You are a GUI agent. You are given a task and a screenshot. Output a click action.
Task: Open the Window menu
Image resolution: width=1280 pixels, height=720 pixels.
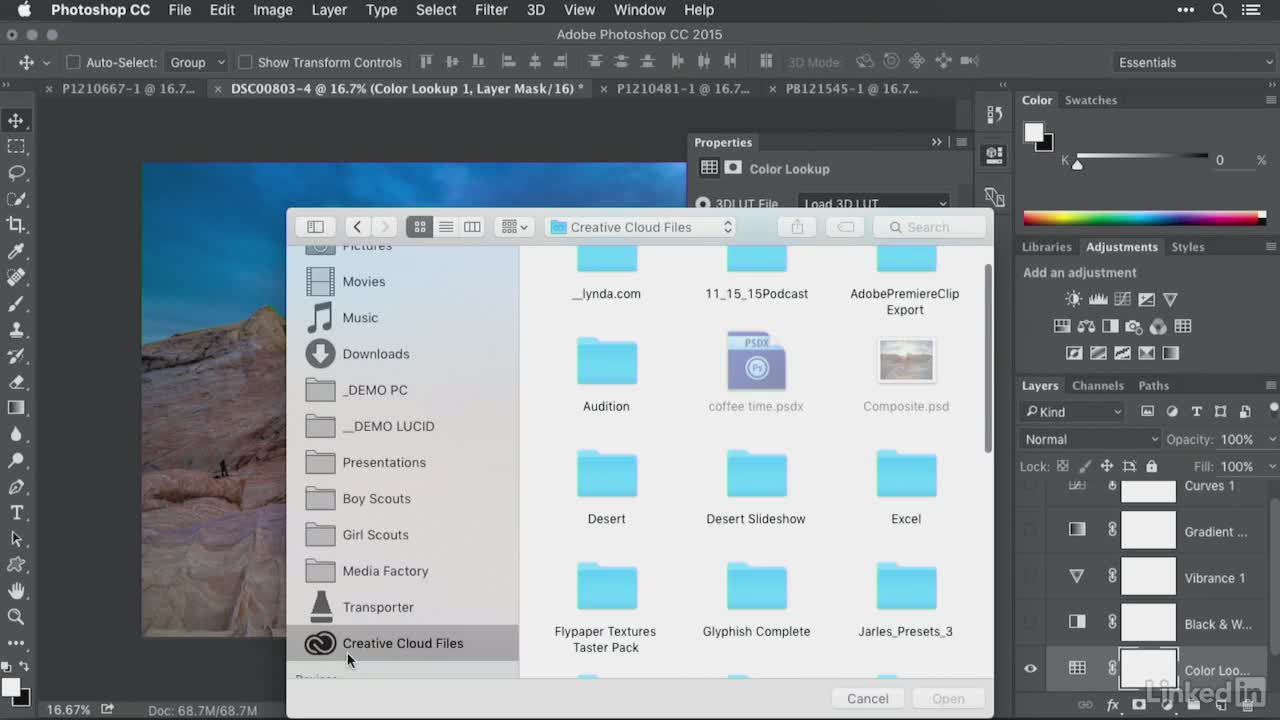tap(639, 10)
